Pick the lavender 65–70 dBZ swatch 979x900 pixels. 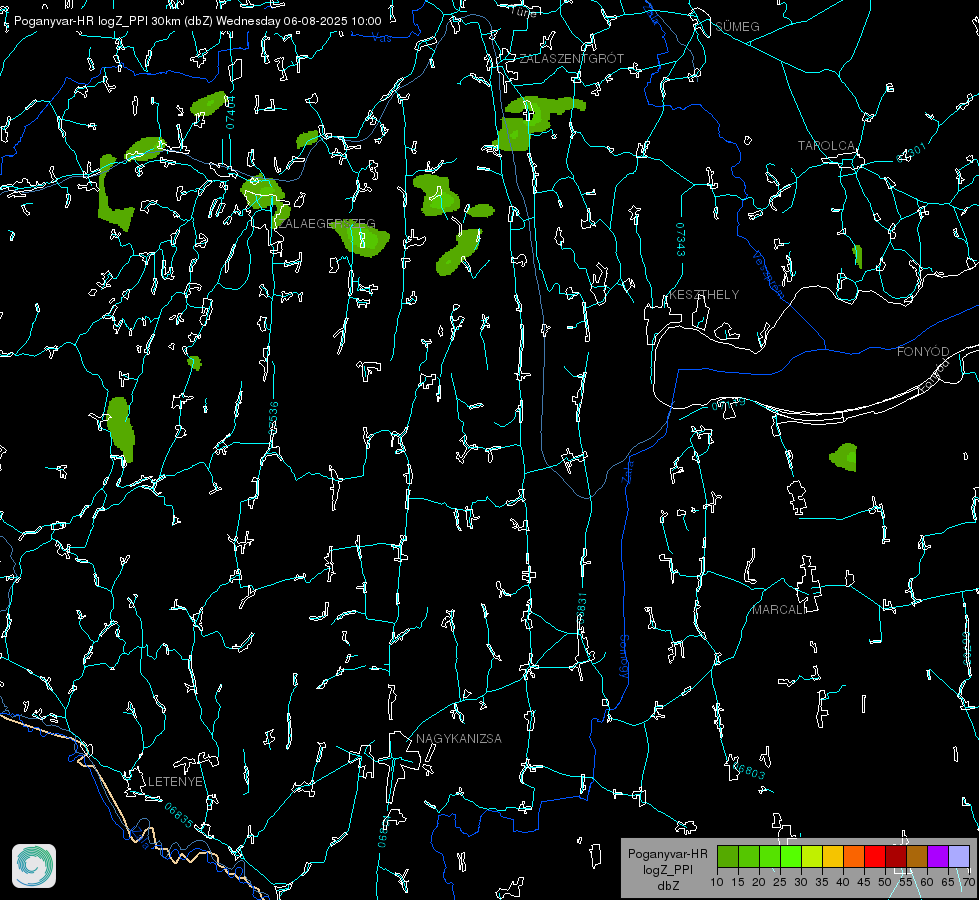pyautogui.click(x=959, y=856)
